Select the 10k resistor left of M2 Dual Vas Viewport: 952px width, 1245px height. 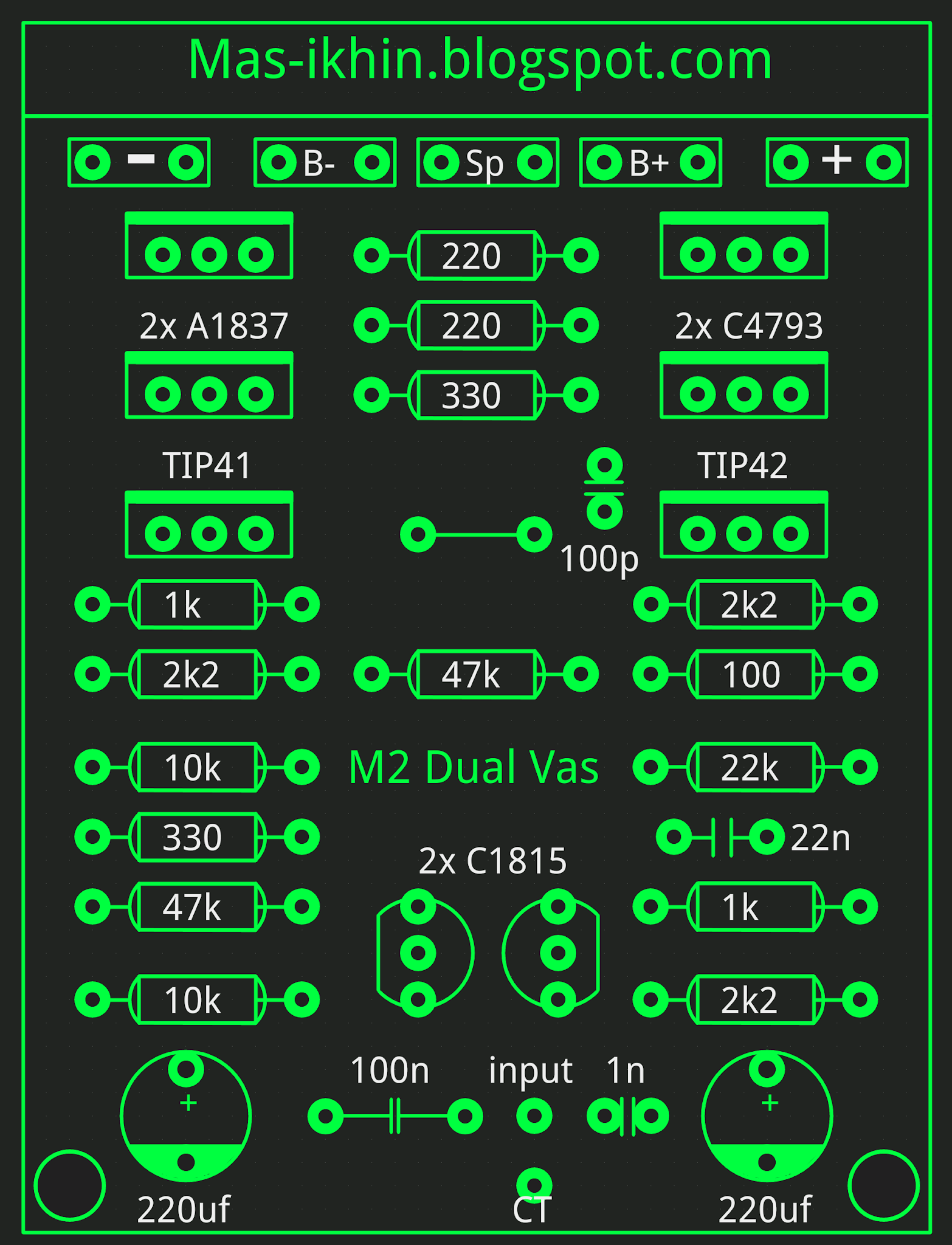point(197,767)
